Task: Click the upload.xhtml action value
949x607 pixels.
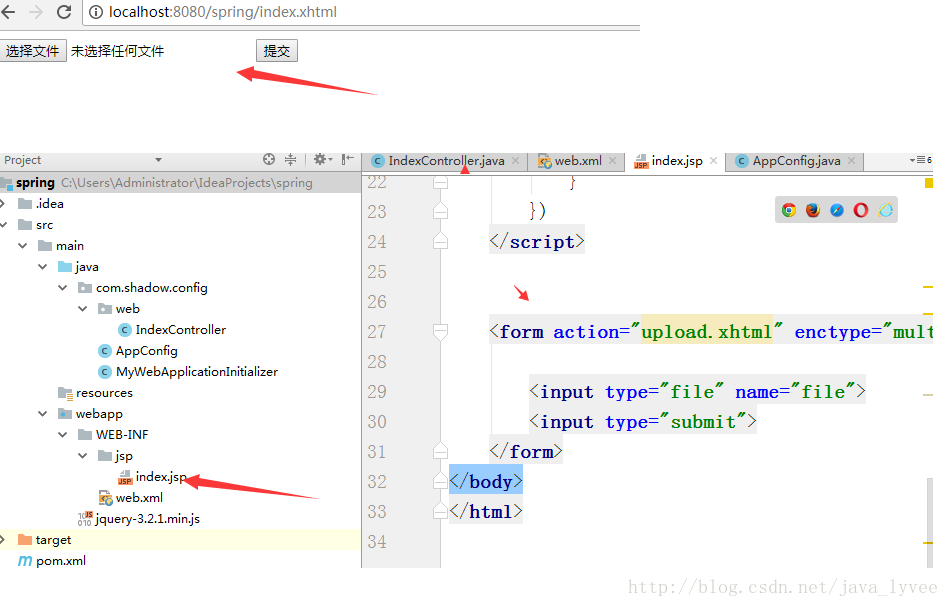Action: coord(706,332)
